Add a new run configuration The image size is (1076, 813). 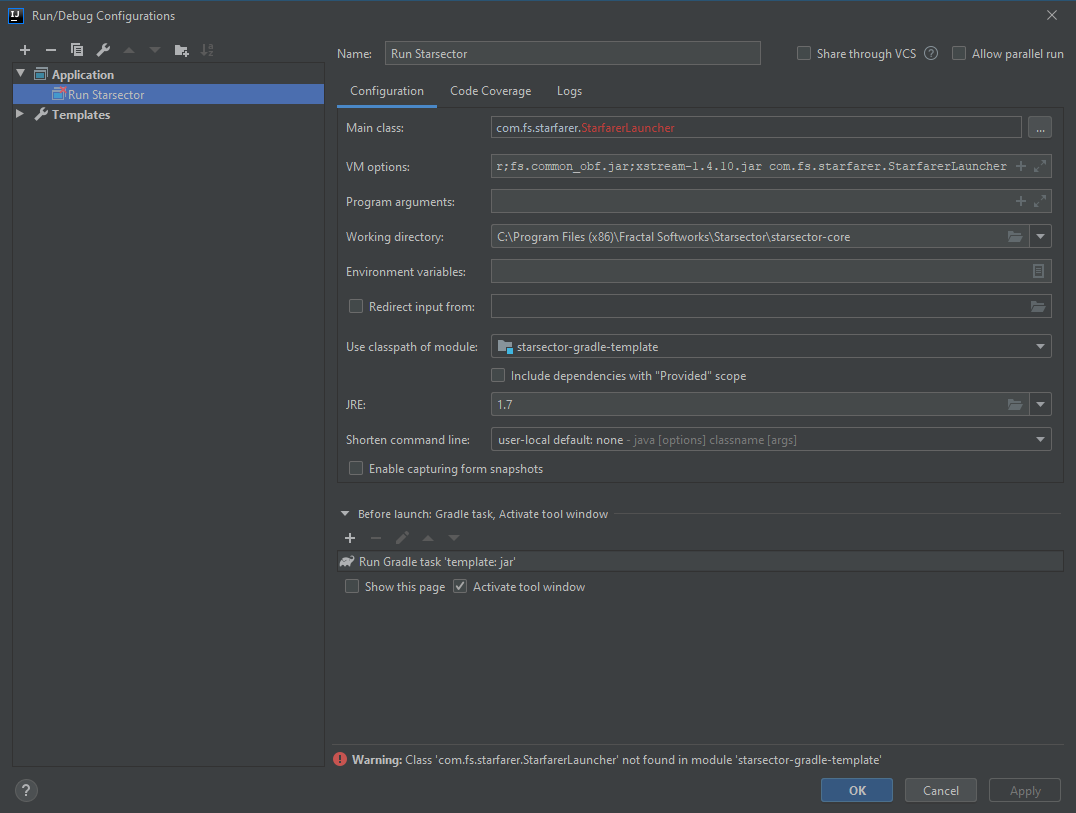click(25, 50)
